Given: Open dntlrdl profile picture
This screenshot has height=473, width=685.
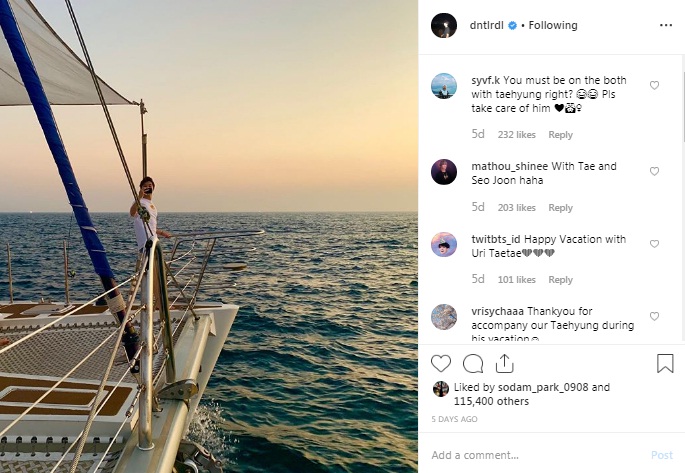Looking at the screenshot, I should (x=444, y=26).
